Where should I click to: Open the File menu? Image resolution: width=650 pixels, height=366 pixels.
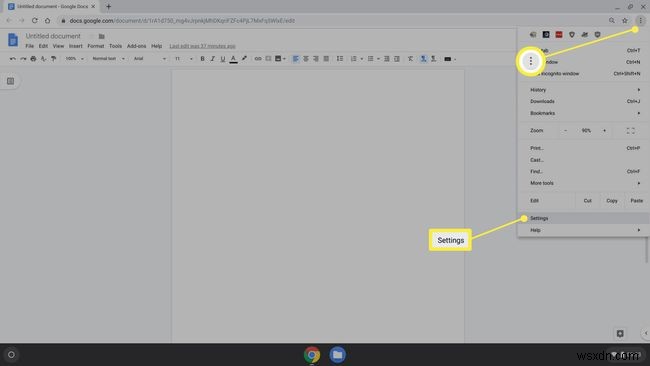point(29,46)
